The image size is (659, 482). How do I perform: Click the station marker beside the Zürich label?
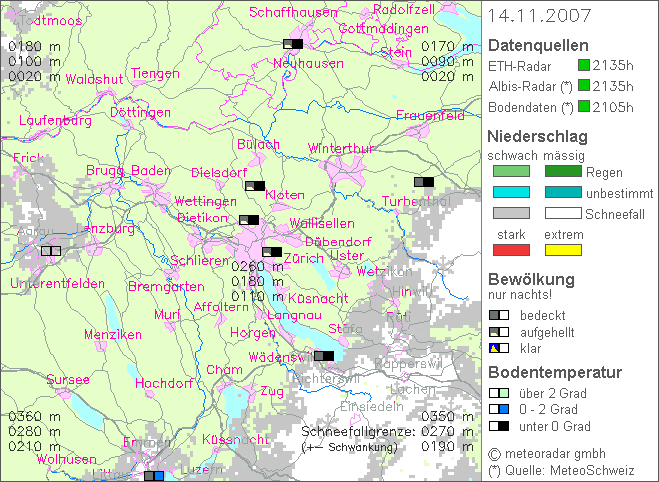(272, 252)
